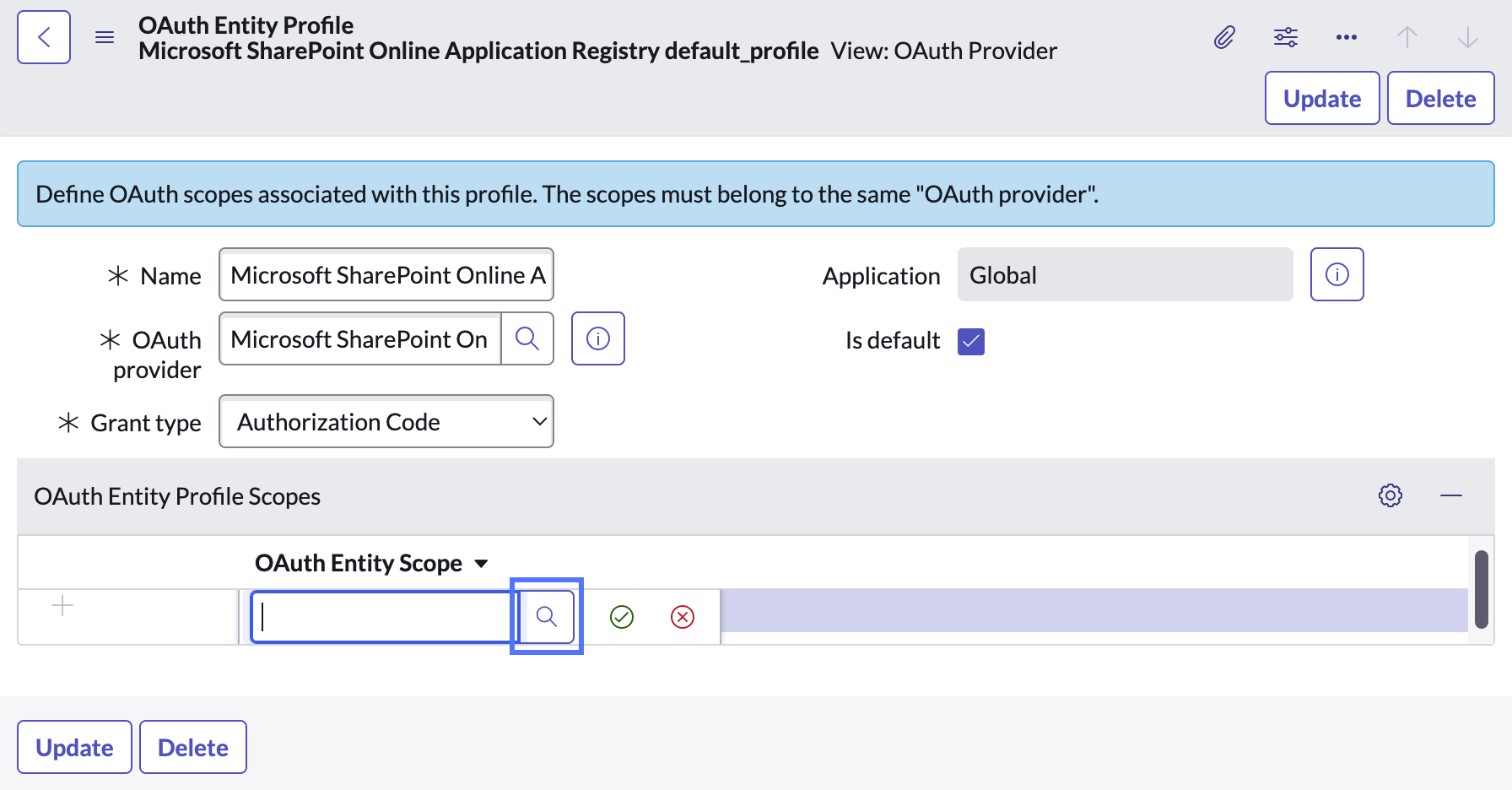This screenshot has height=790, width=1512.
Task: Click the OAuth Entity Scope column header
Action: (x=359, y=563)
